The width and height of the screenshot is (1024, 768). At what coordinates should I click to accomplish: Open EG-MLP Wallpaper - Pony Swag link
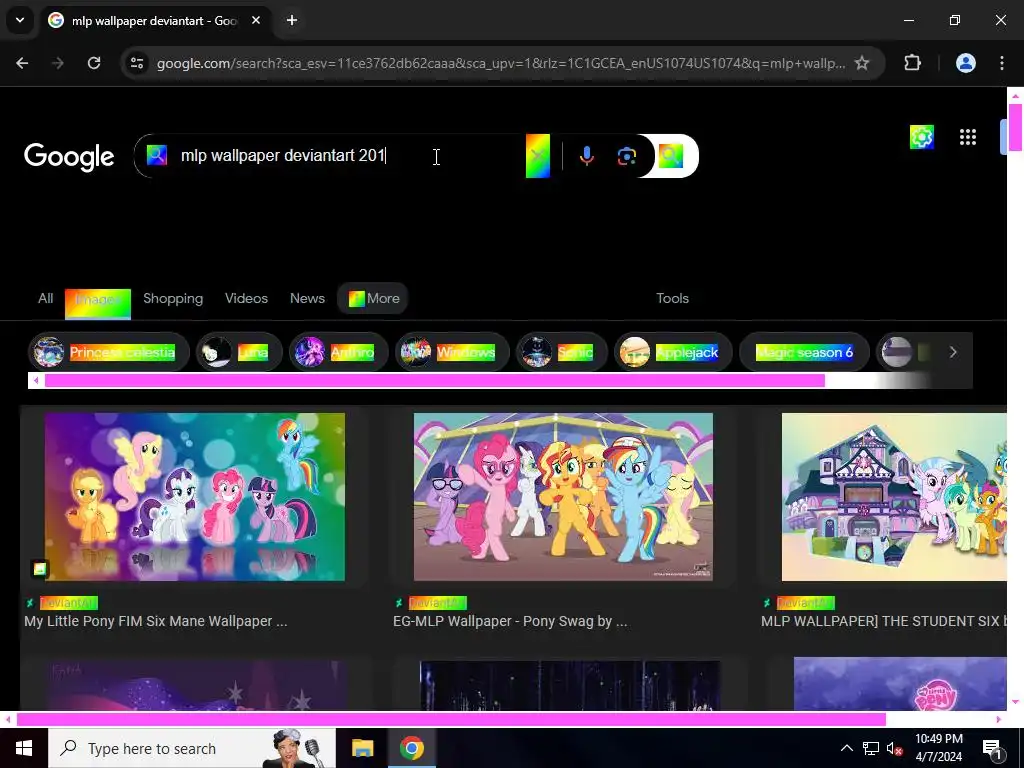point(510,621)
